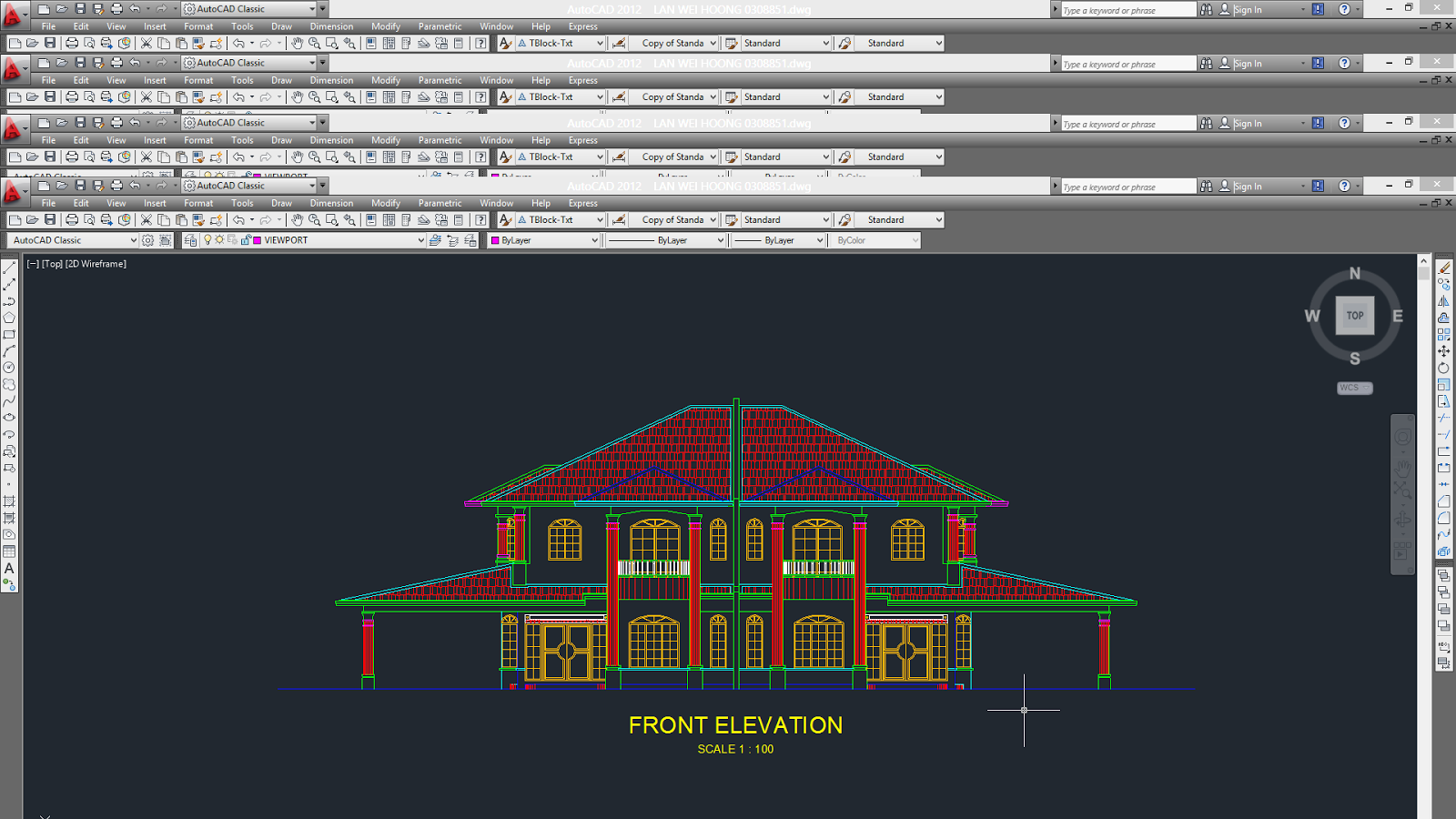Click the WCS button under the ViewCube

tap(1353, 388)
